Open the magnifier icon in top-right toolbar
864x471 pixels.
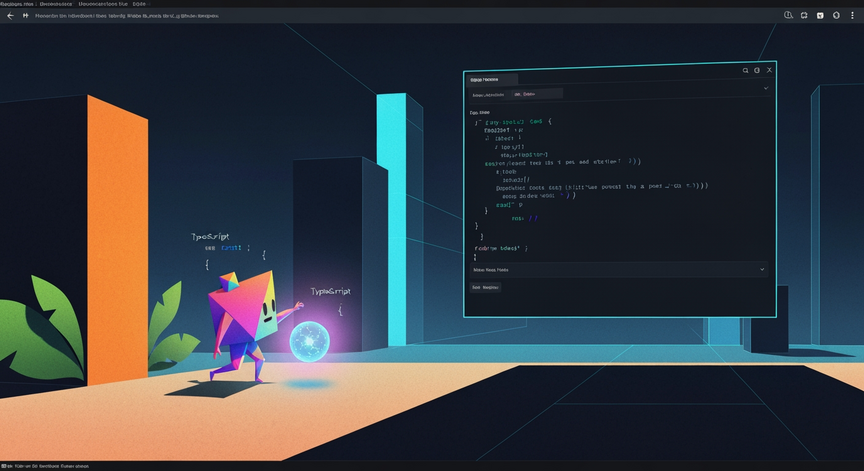[788, 15]
